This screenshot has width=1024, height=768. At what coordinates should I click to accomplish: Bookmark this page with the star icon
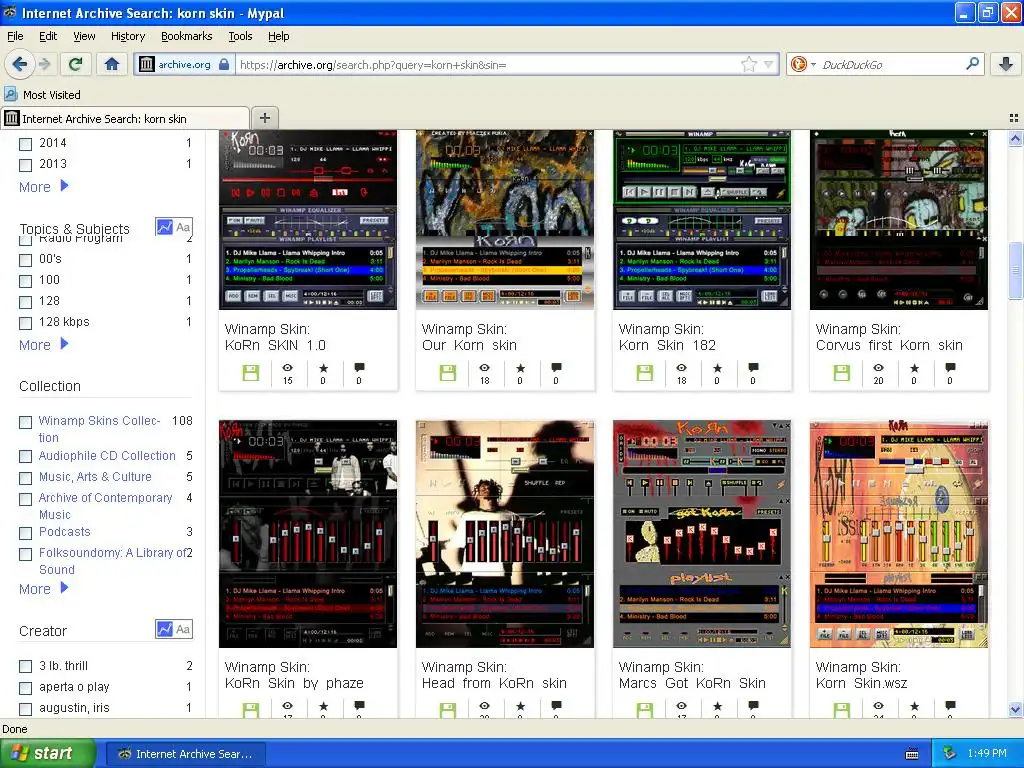(x=748, y=64)
